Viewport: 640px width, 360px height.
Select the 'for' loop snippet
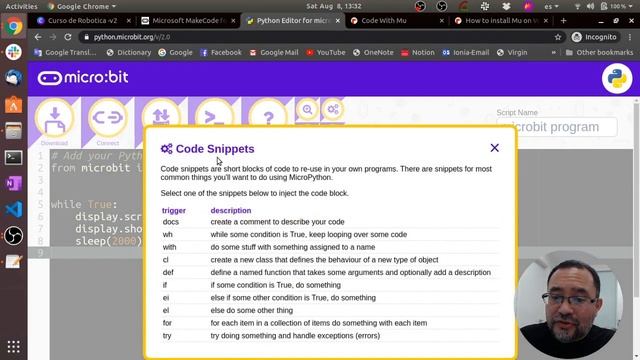330,323
